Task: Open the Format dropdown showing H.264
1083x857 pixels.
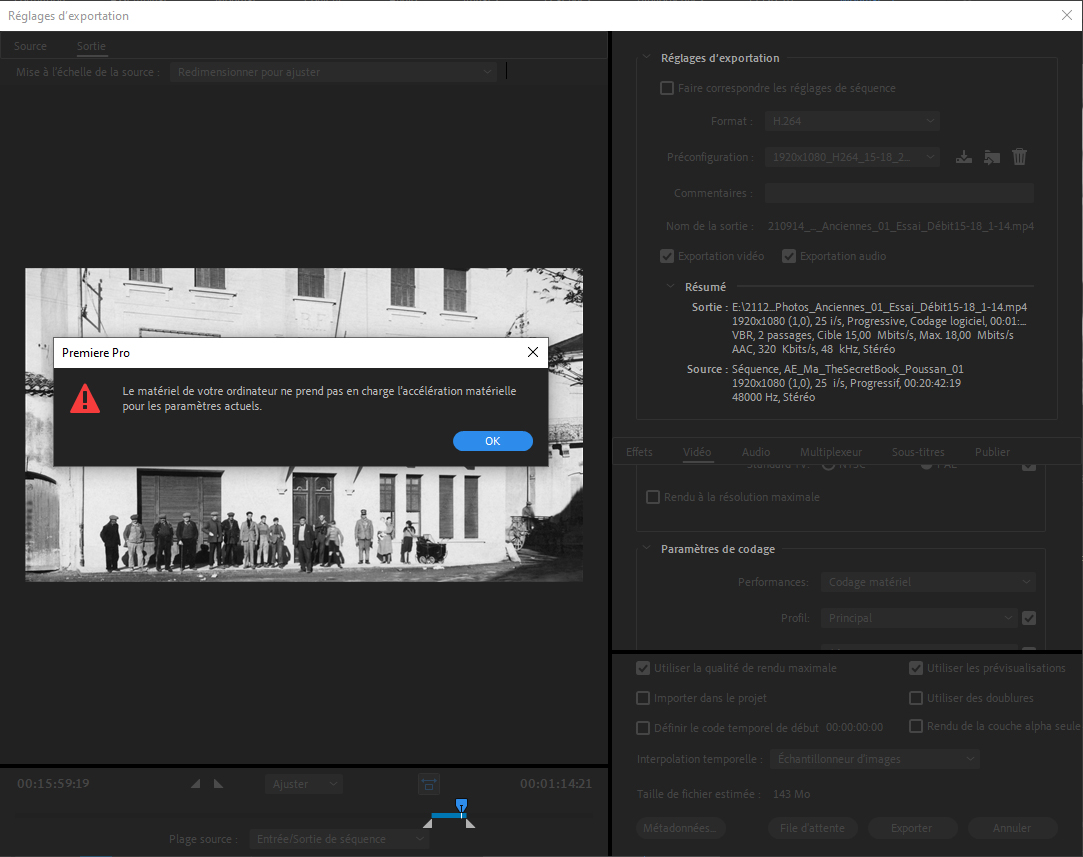Action: 852,121
